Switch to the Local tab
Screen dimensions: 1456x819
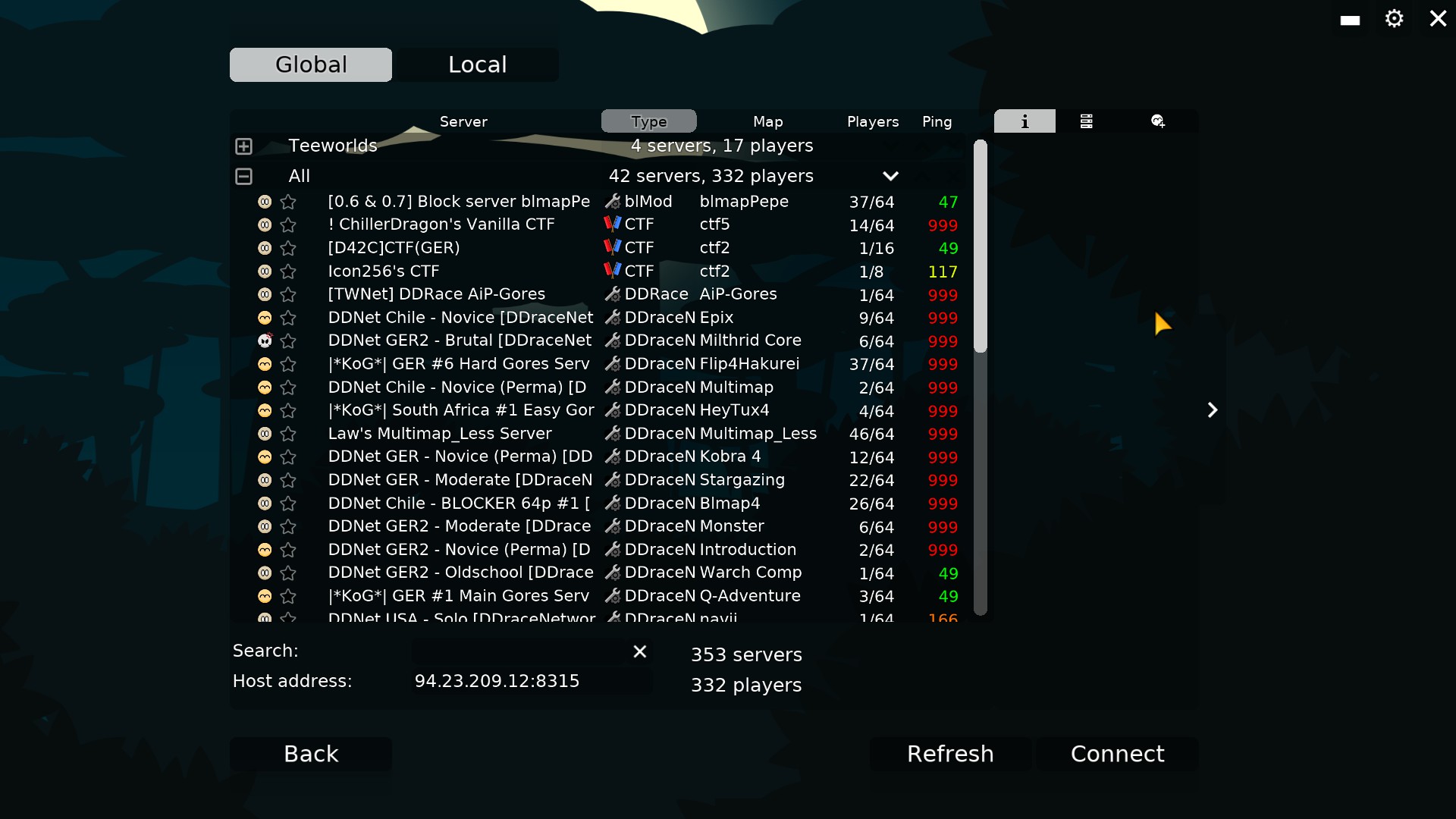coord(477,64)
